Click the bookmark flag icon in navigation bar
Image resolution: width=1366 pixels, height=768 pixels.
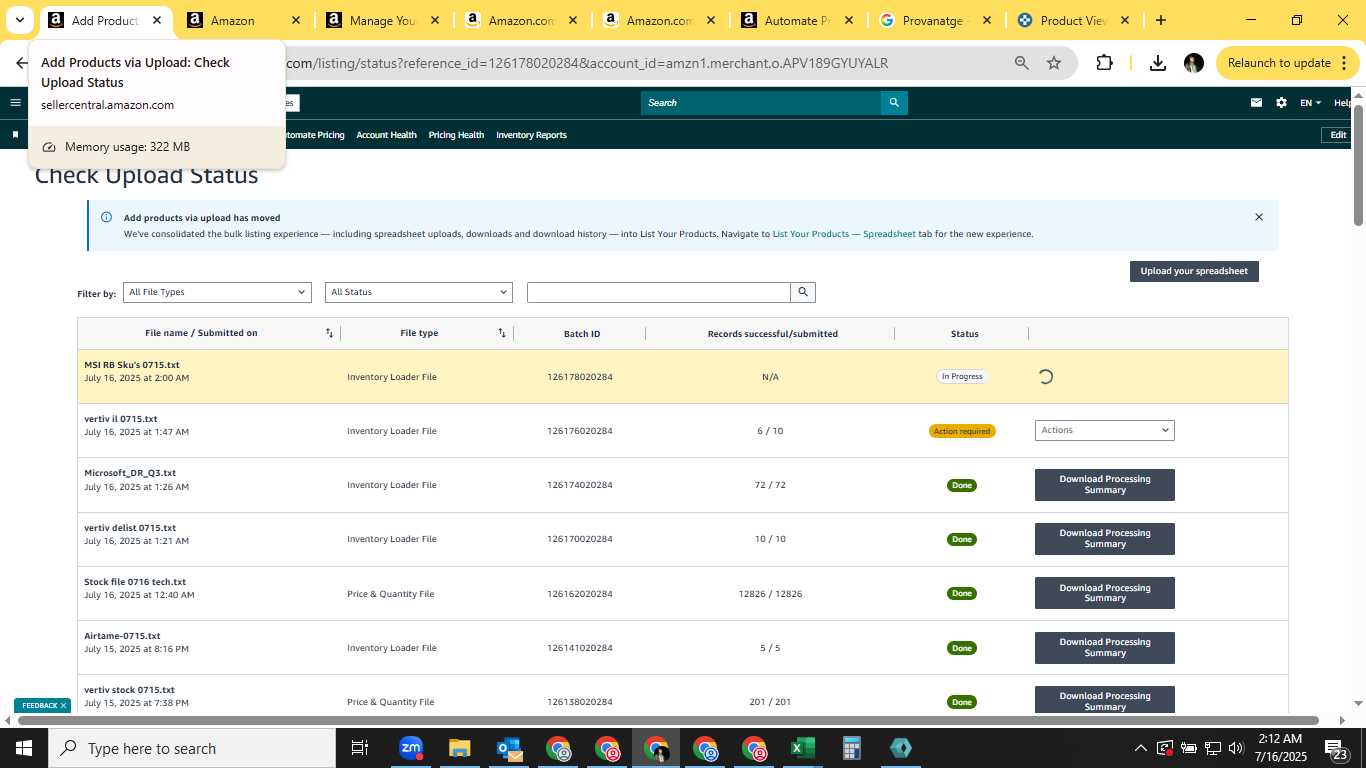[x=15, y=135]
